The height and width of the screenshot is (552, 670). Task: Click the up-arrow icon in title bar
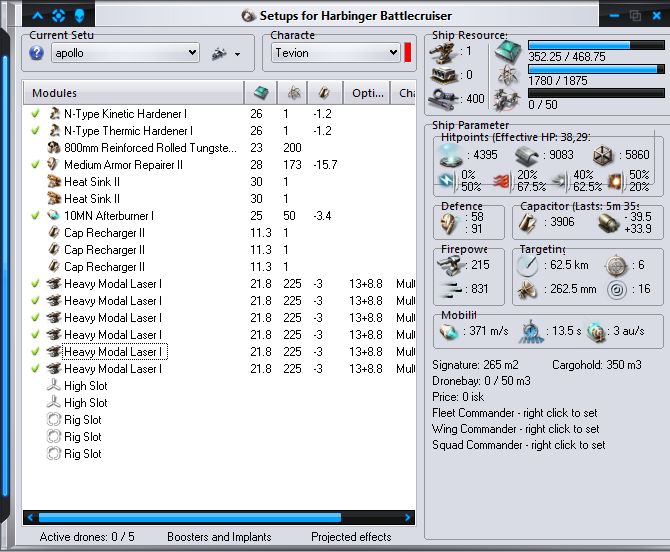tap(38, 16)
